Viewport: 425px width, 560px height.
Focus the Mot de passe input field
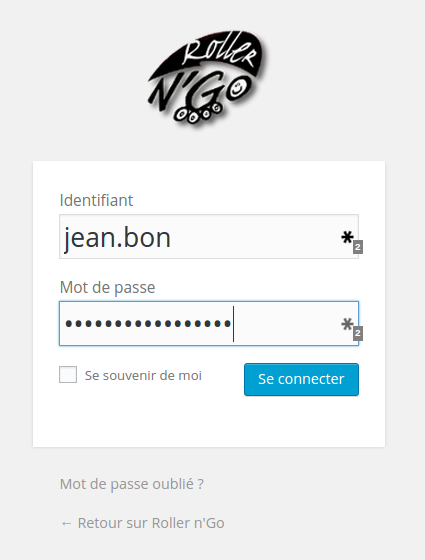point(209,324)
